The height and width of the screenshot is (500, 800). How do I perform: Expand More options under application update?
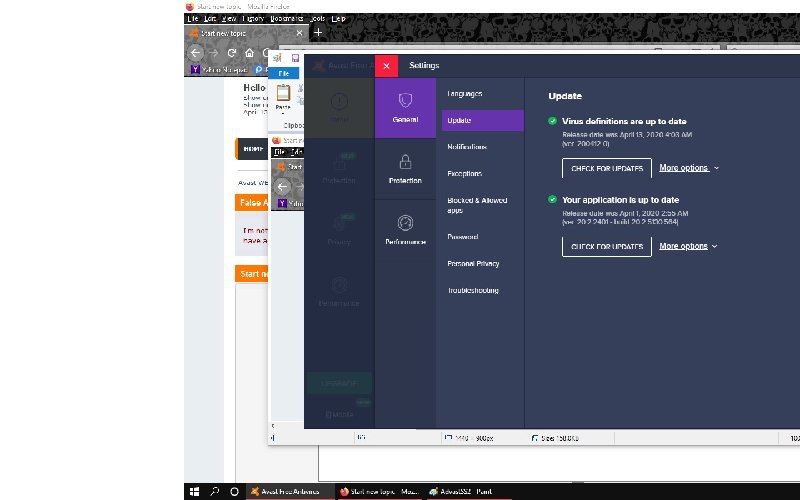(x=688, y=246)
